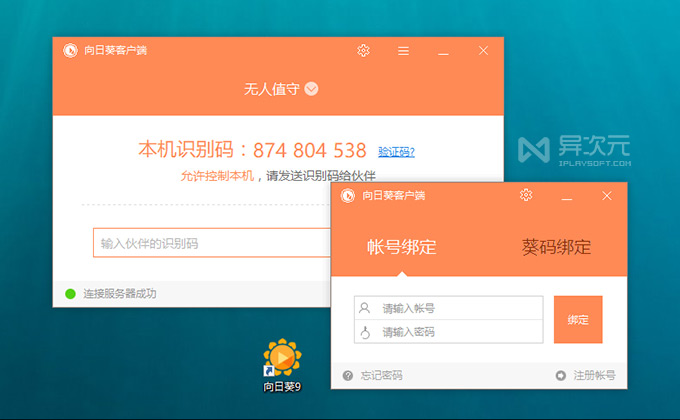
Task: Open the hamburger menu in main window
Action: pos(403,51)
